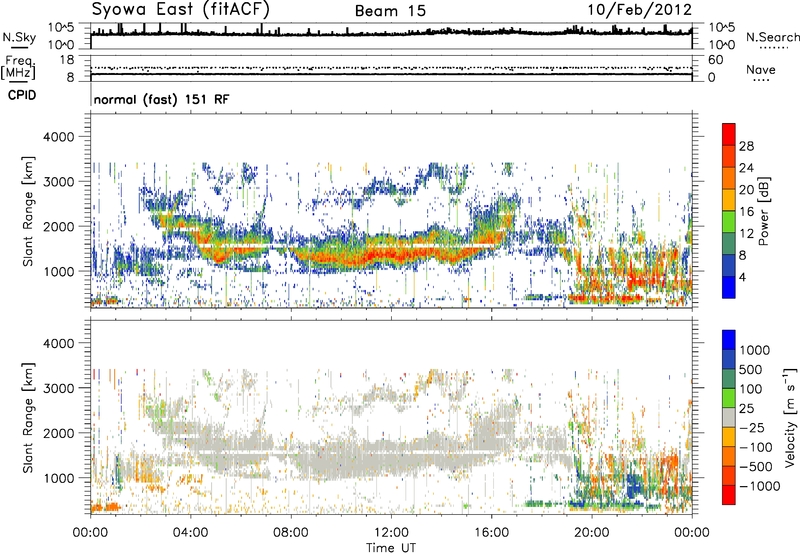Viewport: 800px width, 554px height.
Task: Click the 'Nave' legend label
Action: tap(761, 70)
